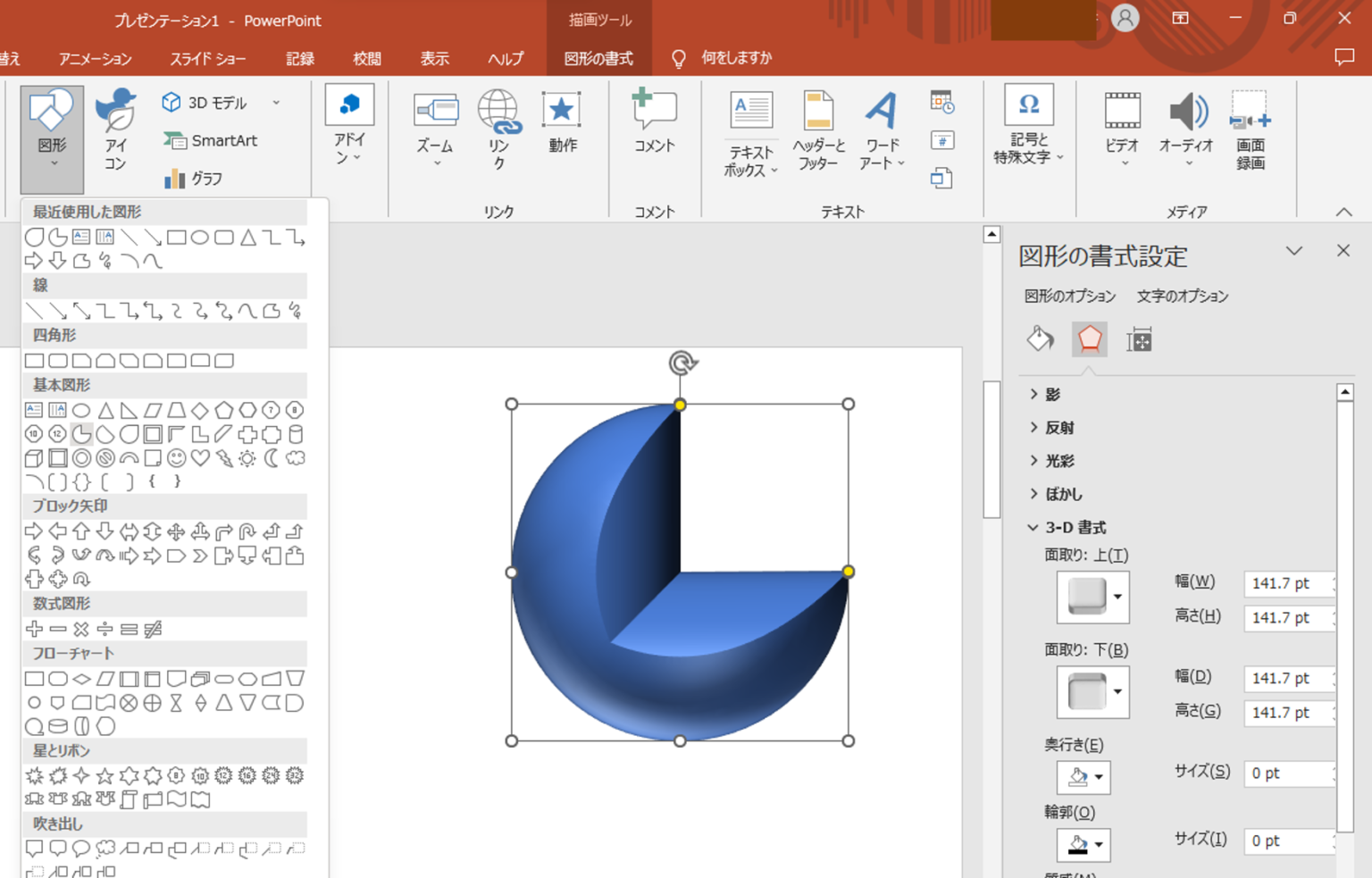Insert a chart with the グラフ icon
1372x878 pixels.
[190, 179]
